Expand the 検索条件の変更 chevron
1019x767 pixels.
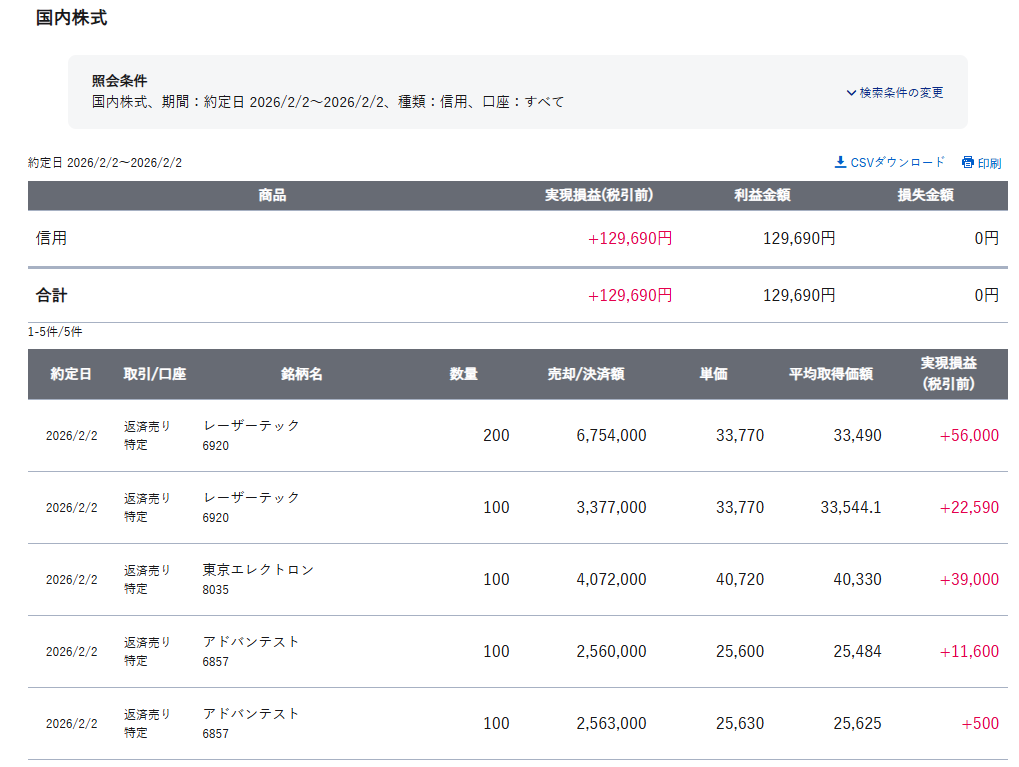(x=851, y=93)
